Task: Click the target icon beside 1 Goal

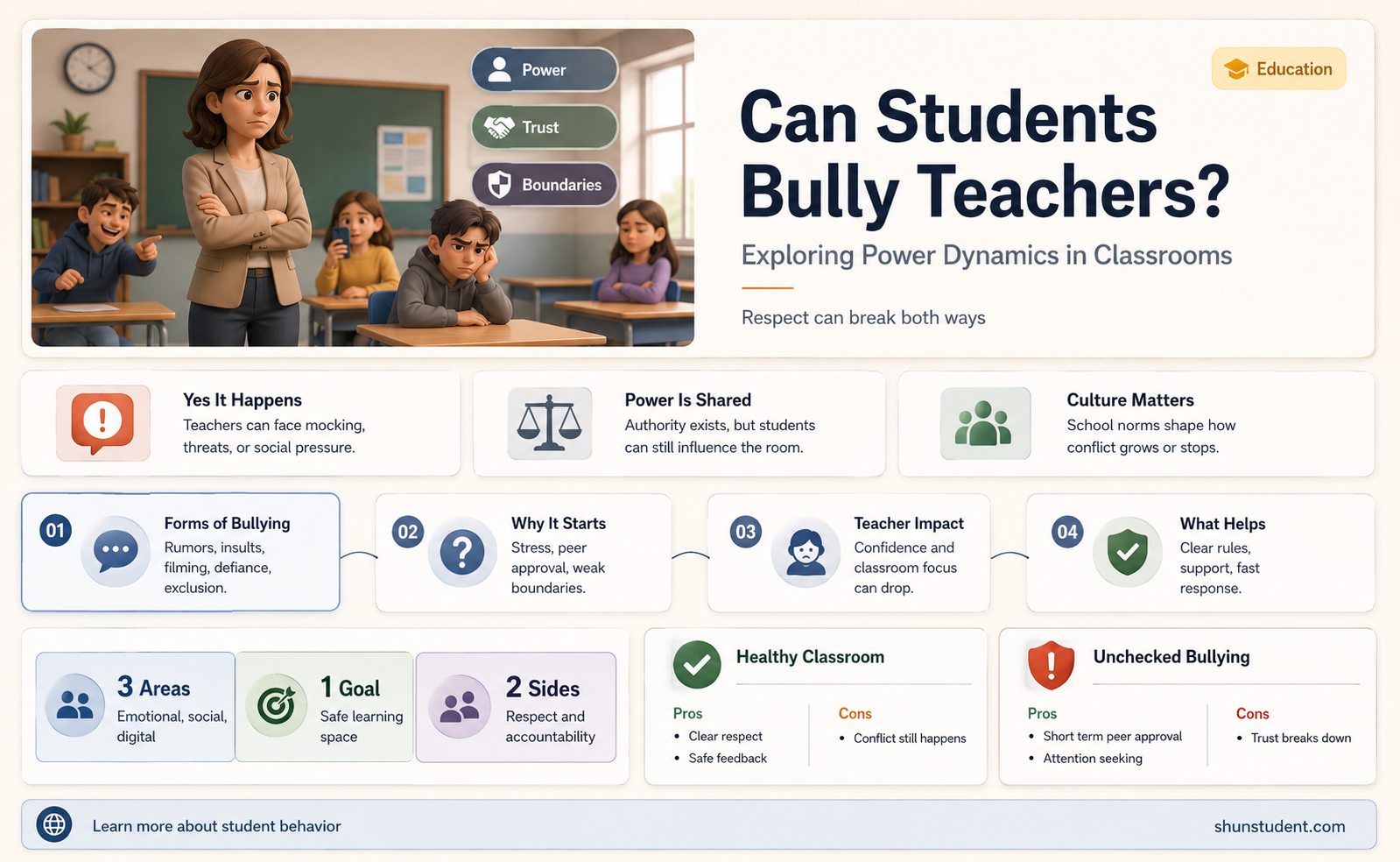Action: [276, 704]
